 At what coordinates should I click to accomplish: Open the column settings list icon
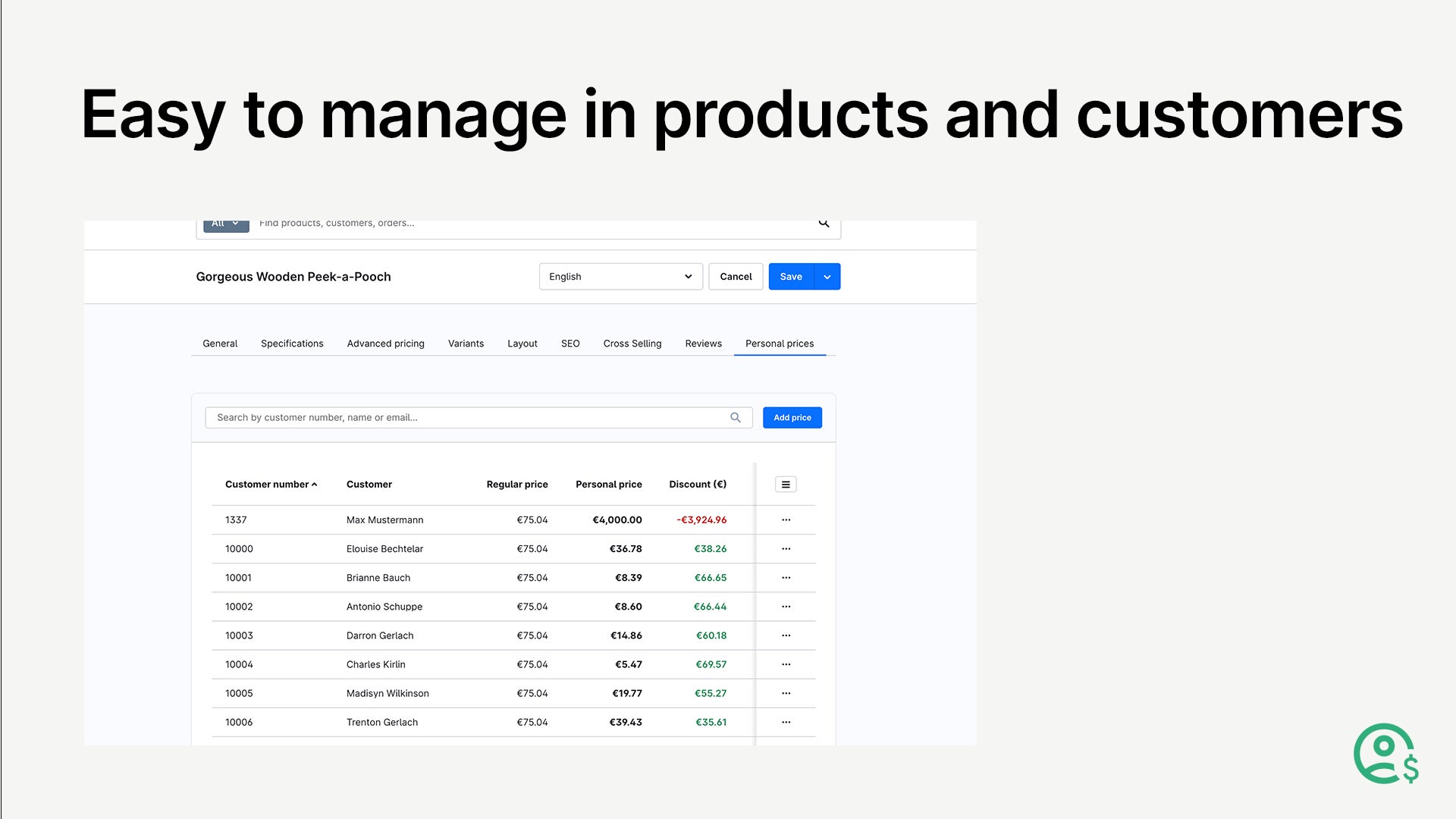786,485
